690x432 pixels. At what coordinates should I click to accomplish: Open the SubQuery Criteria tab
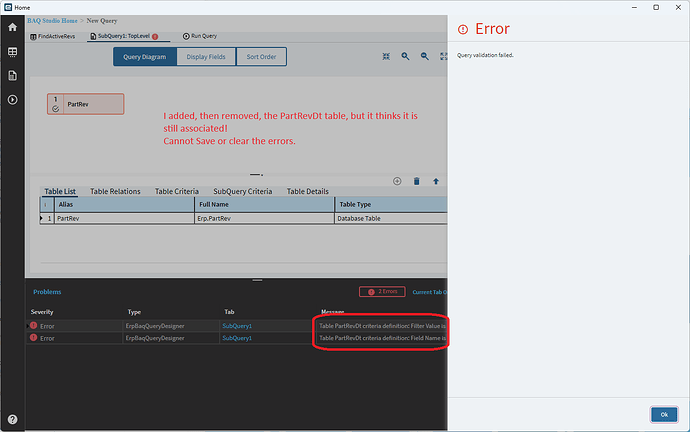point(242,191)
